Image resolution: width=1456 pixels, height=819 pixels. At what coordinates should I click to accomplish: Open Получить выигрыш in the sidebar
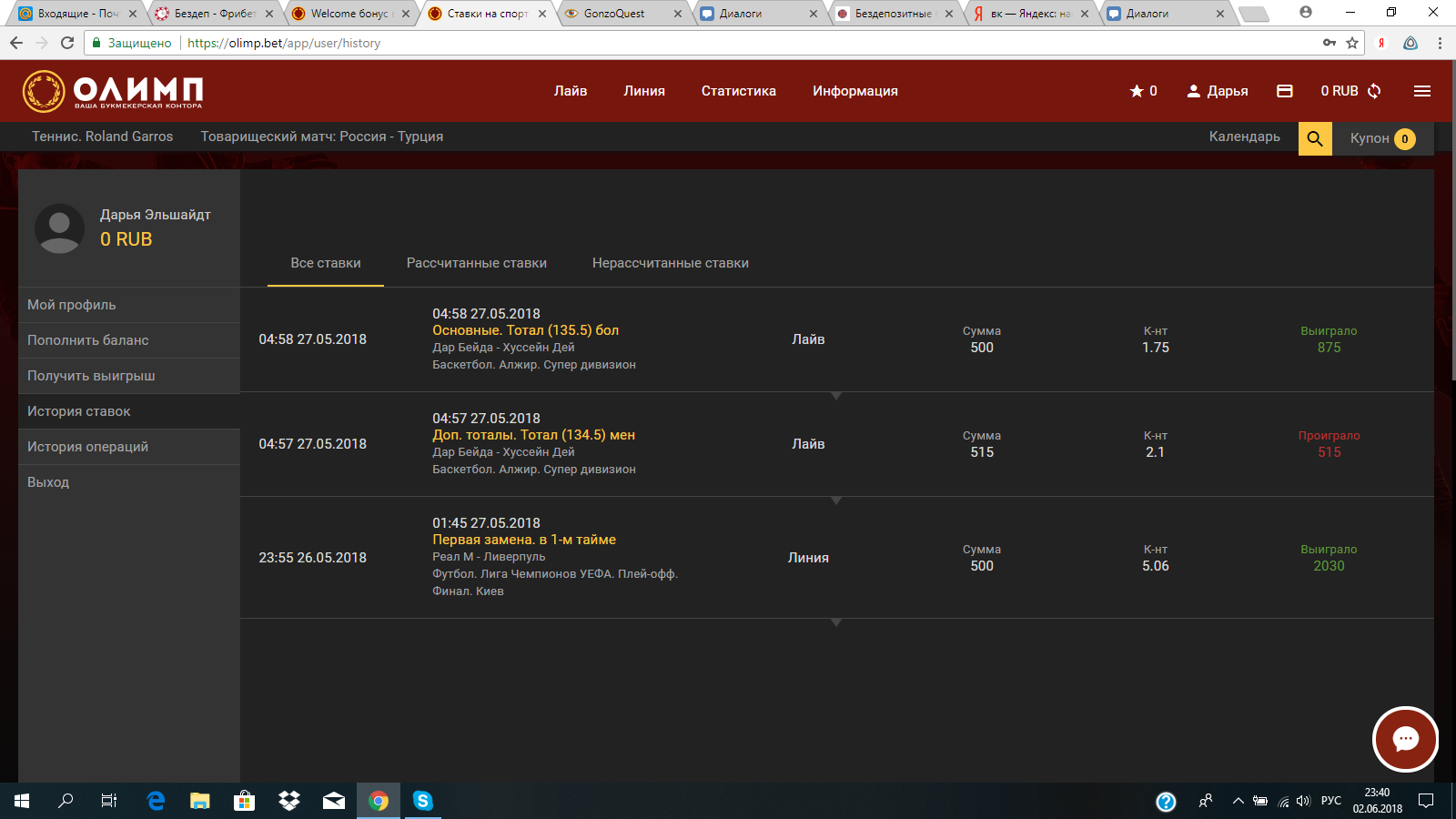(129, 376)
